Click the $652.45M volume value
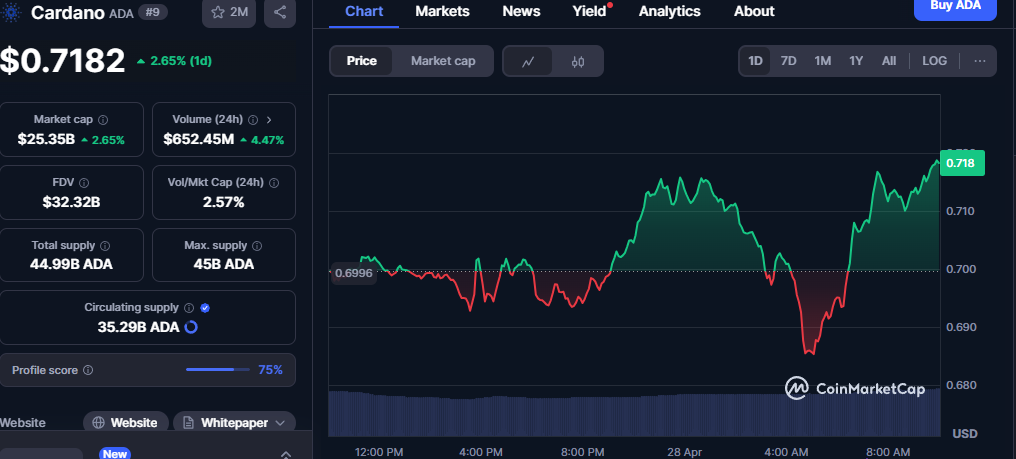 pyautogui.click(x=198, y=139)
